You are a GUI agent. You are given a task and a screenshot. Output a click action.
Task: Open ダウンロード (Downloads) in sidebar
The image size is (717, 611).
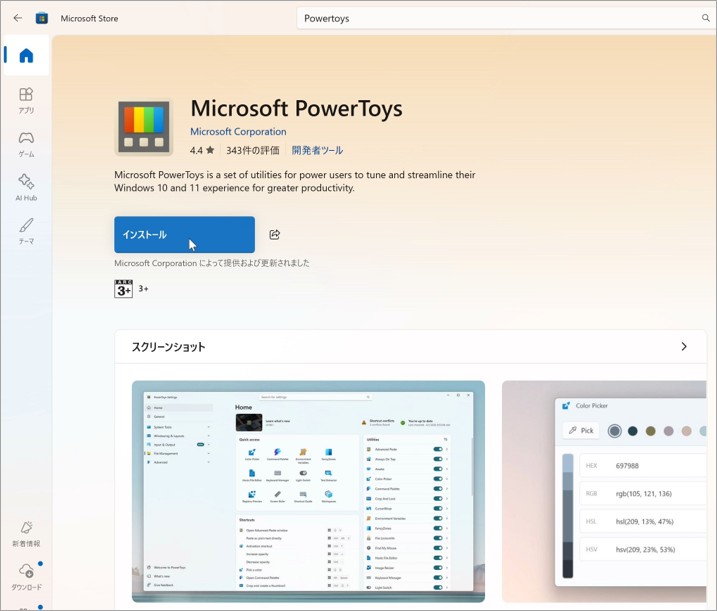[26, 577]
